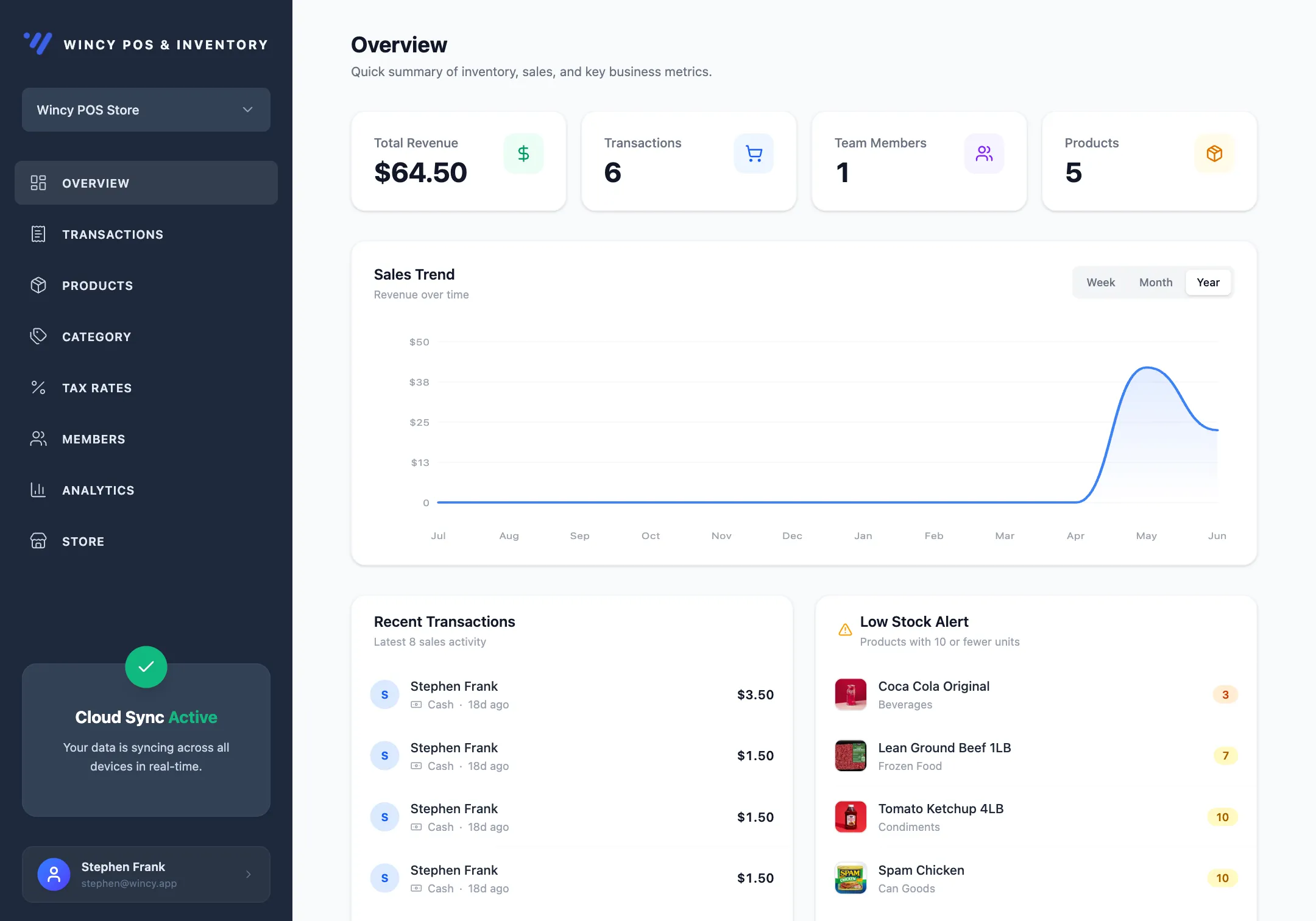Go to the STORE settings page
This screenshot has height=921, width=1316.
[x=146, y=541]
